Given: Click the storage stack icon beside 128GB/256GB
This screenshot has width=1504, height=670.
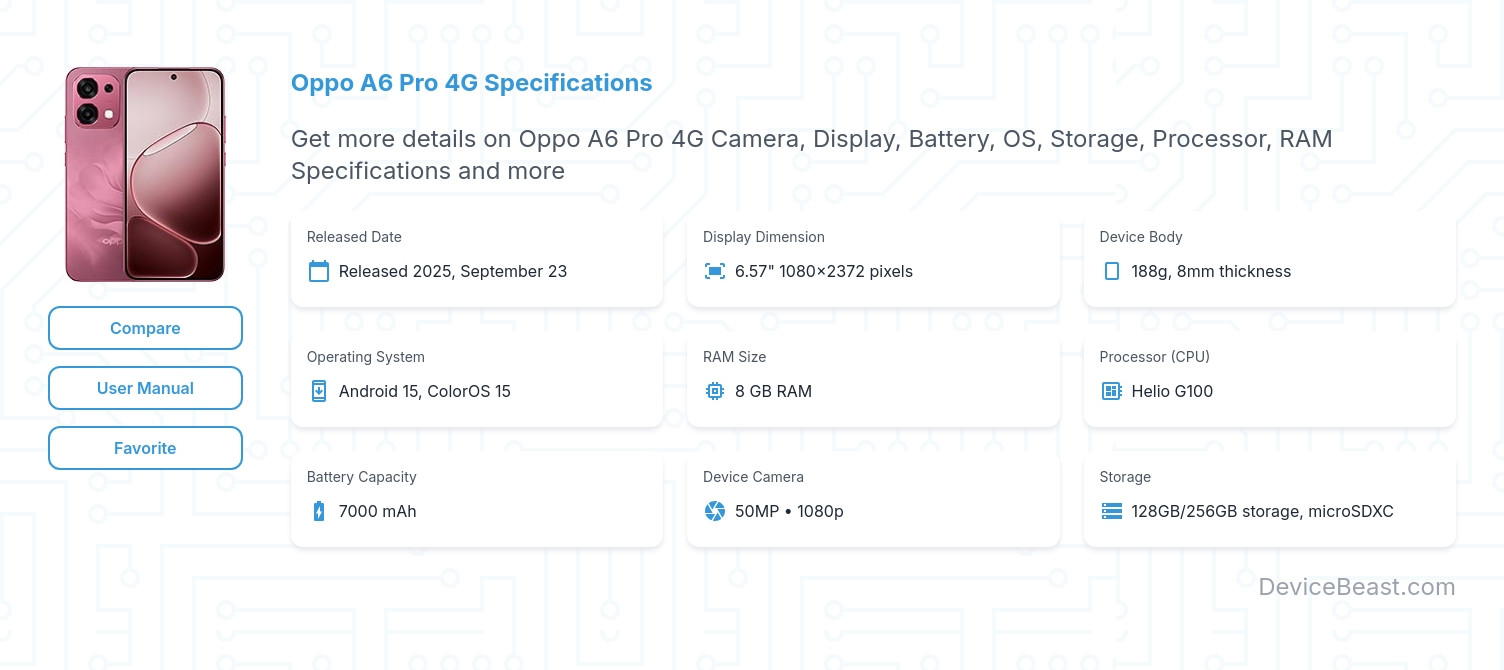Looking at the screenshot, I should [1112, 511].
